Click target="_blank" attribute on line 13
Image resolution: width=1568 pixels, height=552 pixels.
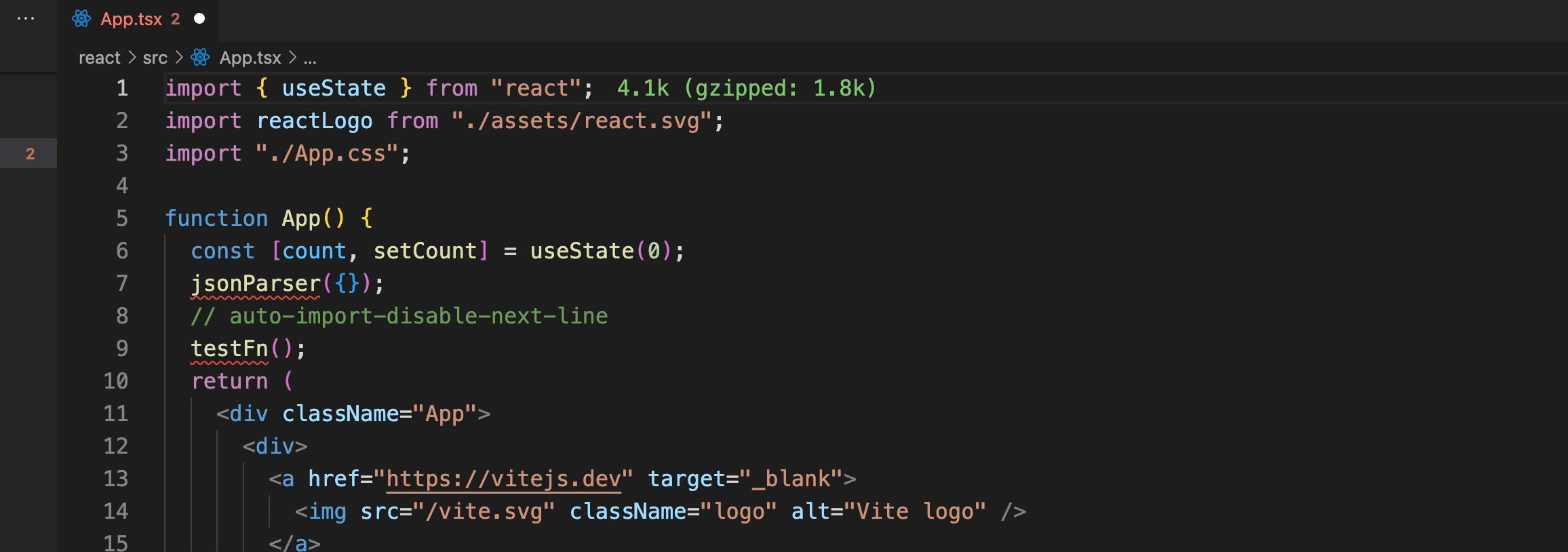[745, 479]
